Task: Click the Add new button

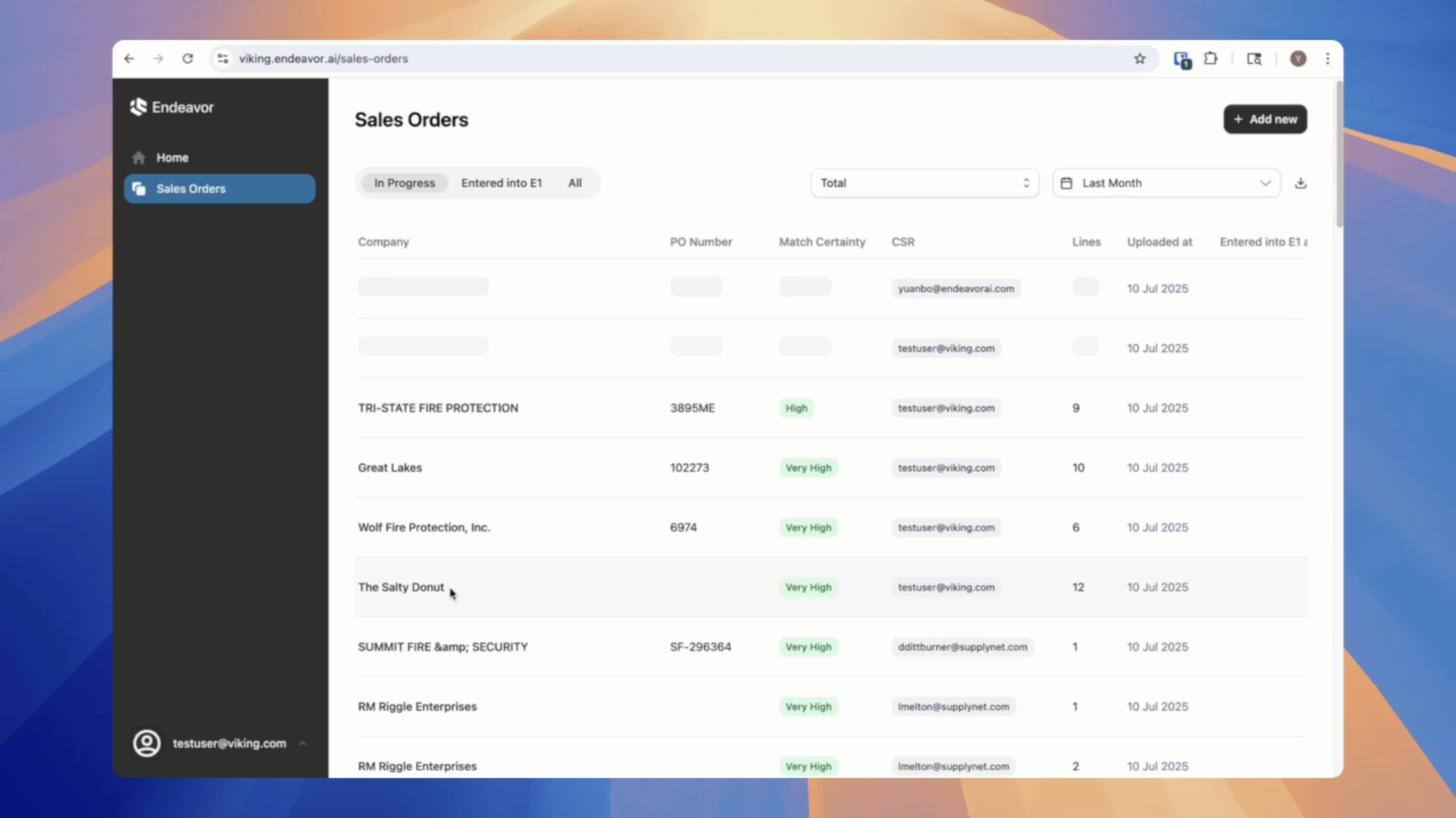Action: 1265,119
